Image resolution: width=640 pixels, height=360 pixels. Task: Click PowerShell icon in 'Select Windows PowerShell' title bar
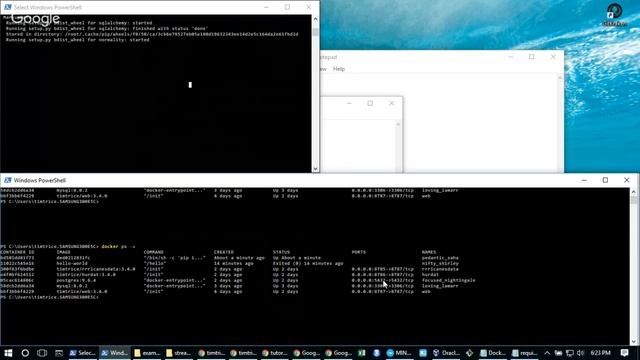[7, 7]
